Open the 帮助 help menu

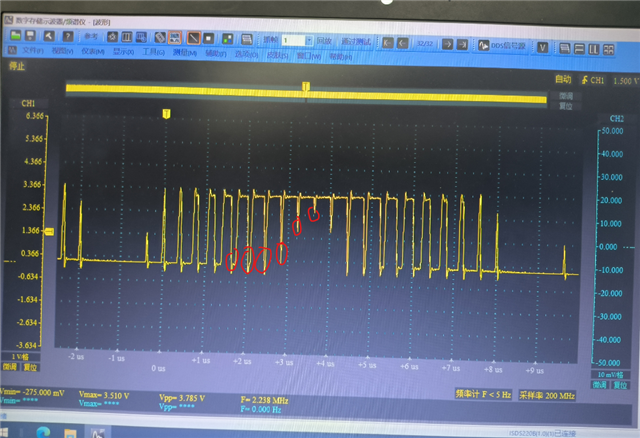coord(341,56)
